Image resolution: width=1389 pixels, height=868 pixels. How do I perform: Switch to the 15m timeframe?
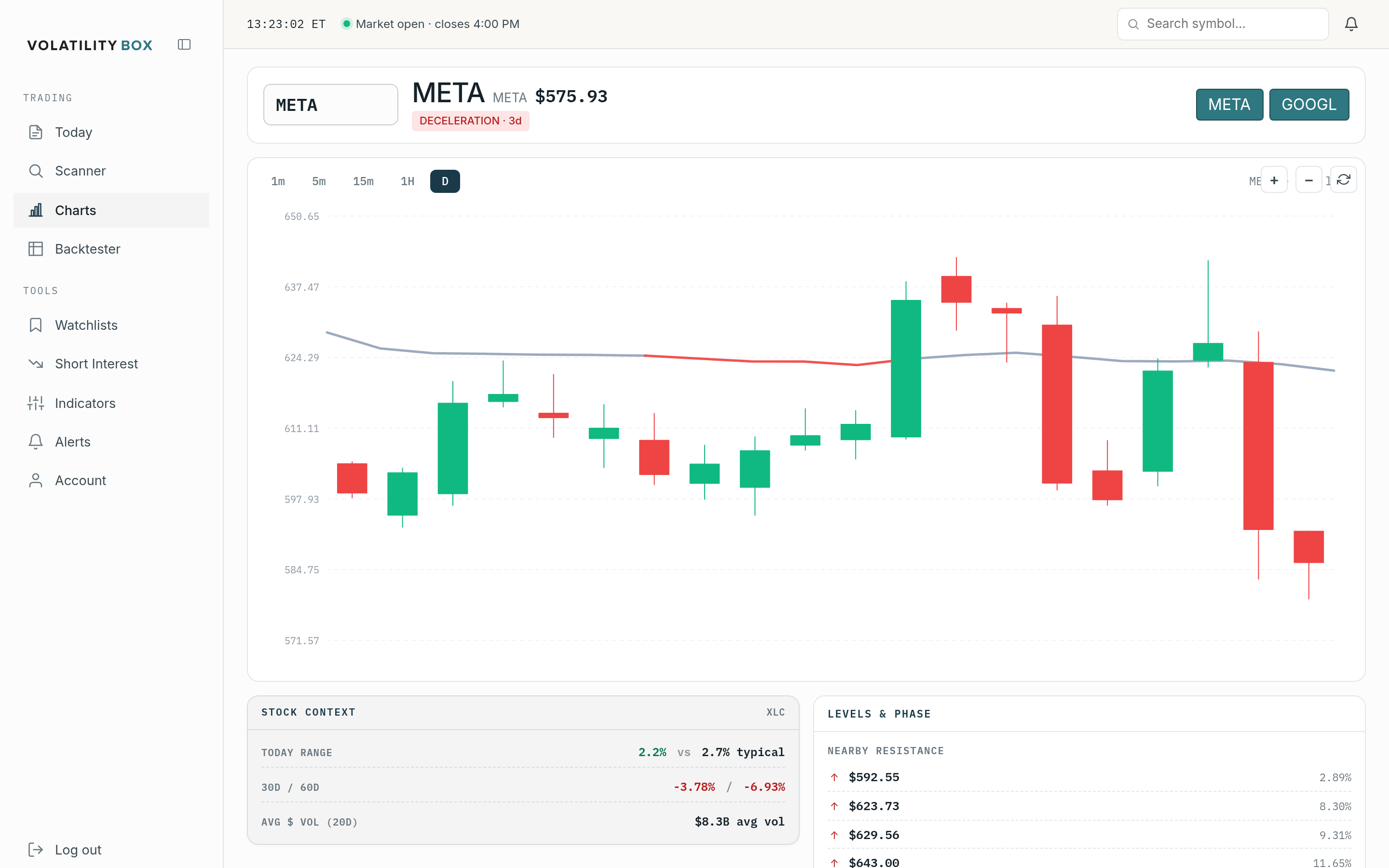[x=363, y=181]
